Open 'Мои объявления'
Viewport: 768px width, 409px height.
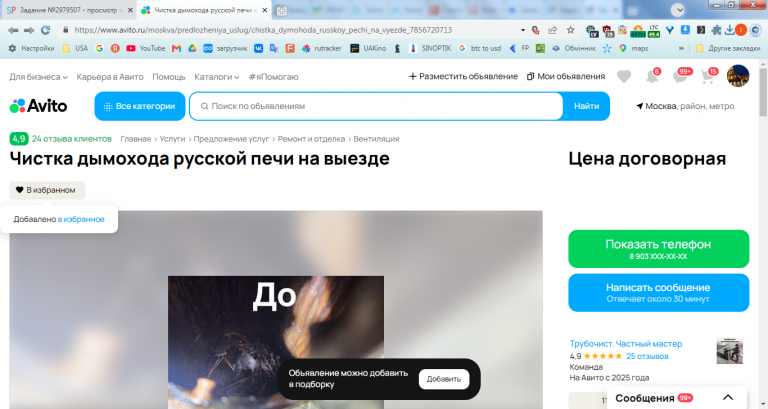(566, 76)
